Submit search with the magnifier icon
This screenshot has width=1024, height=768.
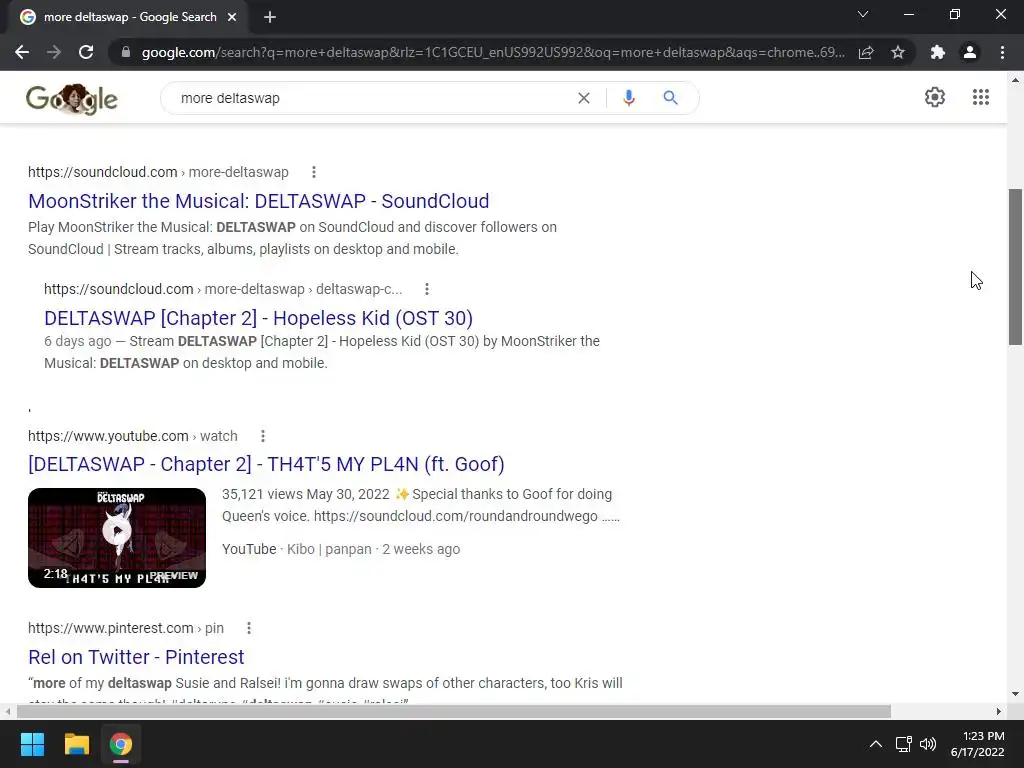coord(670,98)
